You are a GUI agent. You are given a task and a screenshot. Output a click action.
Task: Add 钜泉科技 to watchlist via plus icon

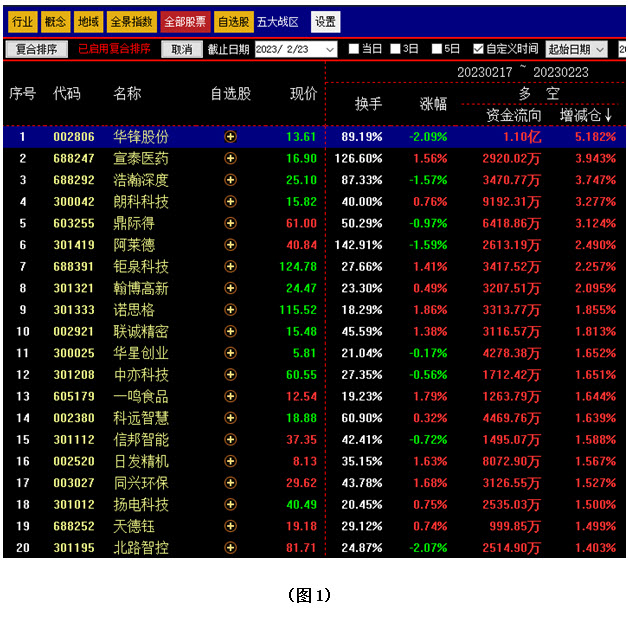point(230,267)
